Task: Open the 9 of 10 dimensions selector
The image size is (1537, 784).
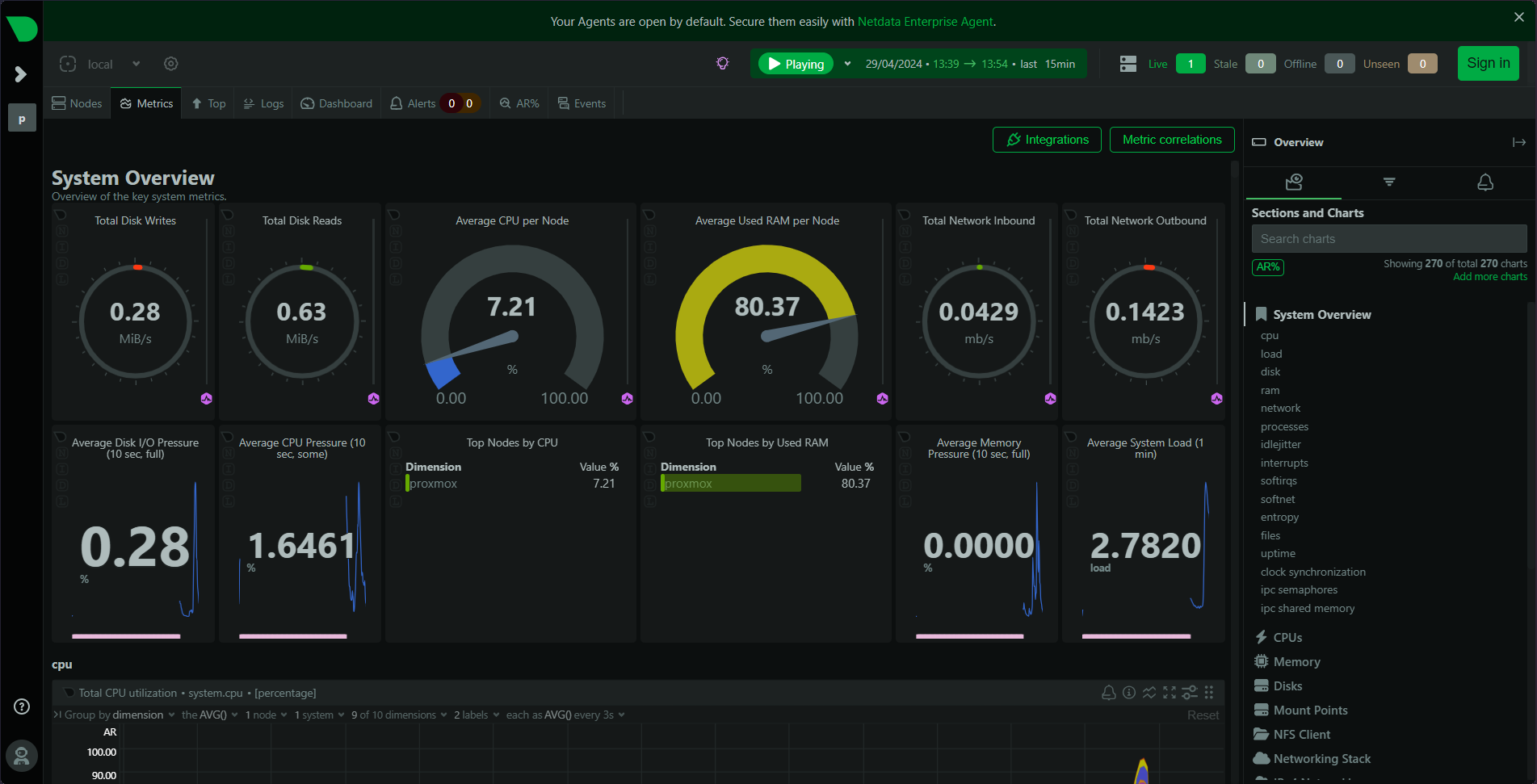Action: point(394,715)
